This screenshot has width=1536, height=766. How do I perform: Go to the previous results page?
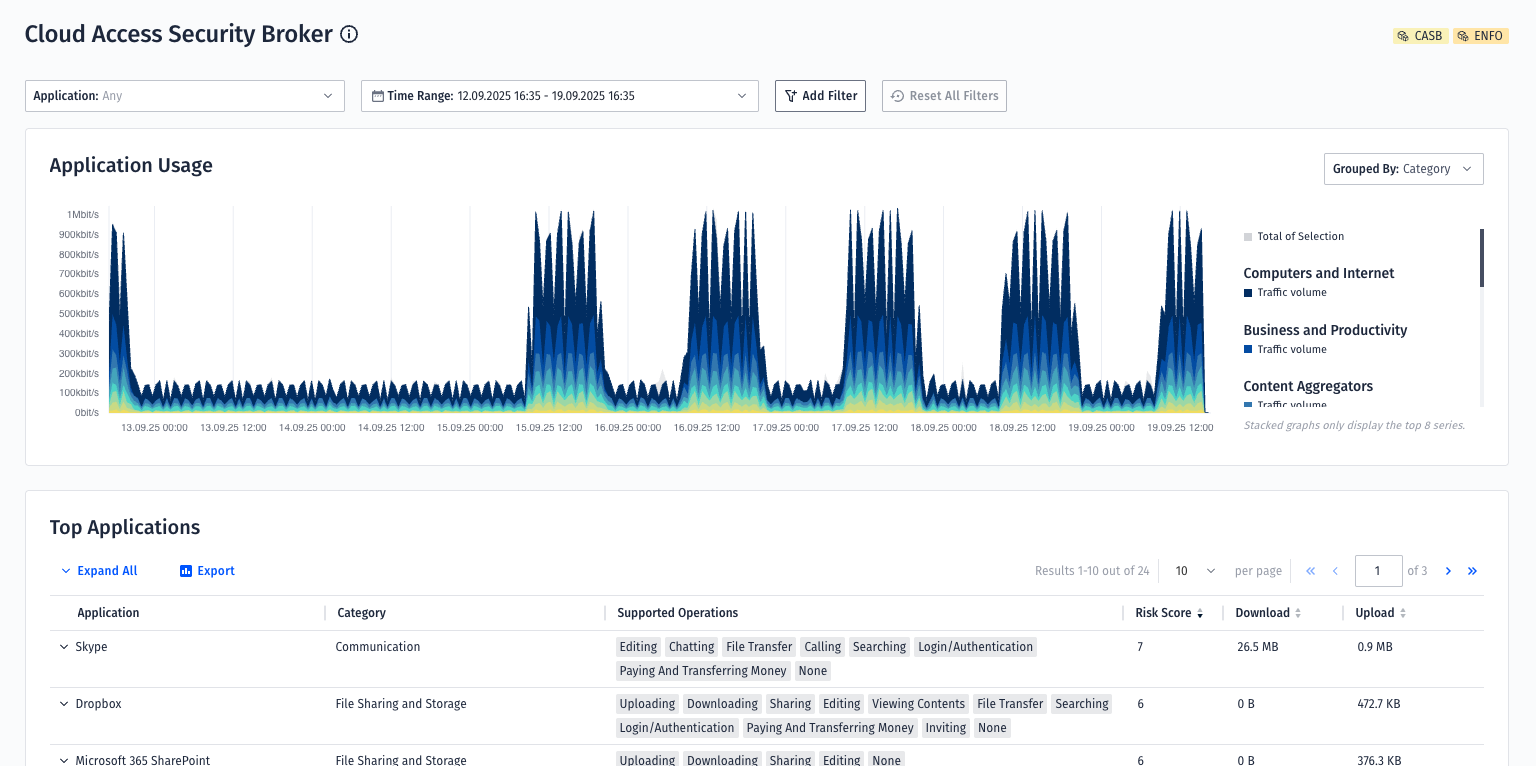1335,571
